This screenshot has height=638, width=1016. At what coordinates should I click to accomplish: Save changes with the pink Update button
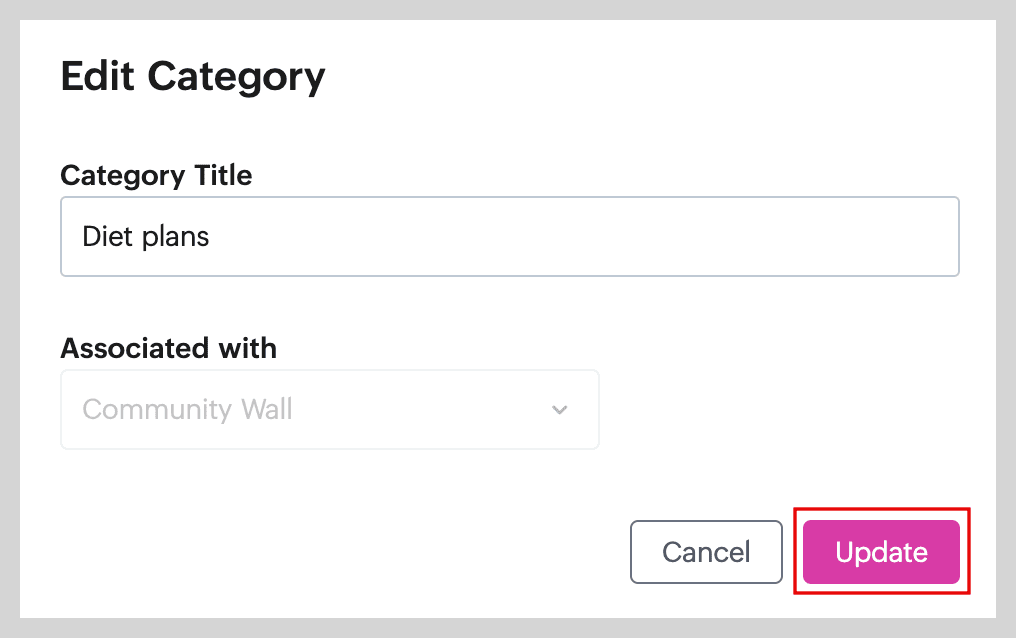click(881, 552)
